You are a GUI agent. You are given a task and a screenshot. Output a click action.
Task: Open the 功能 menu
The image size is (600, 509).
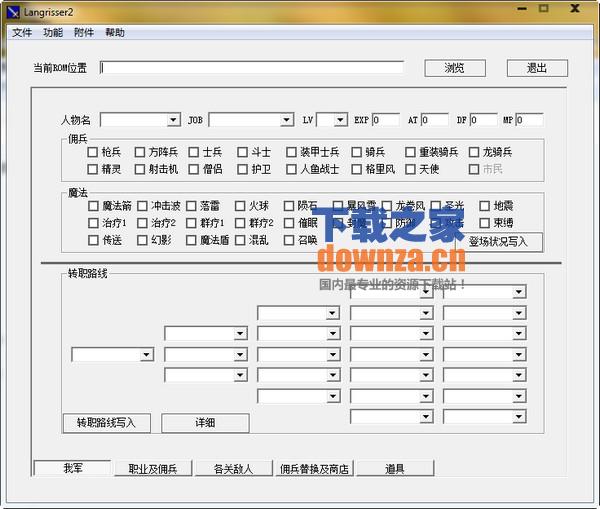tap(53, 33)
